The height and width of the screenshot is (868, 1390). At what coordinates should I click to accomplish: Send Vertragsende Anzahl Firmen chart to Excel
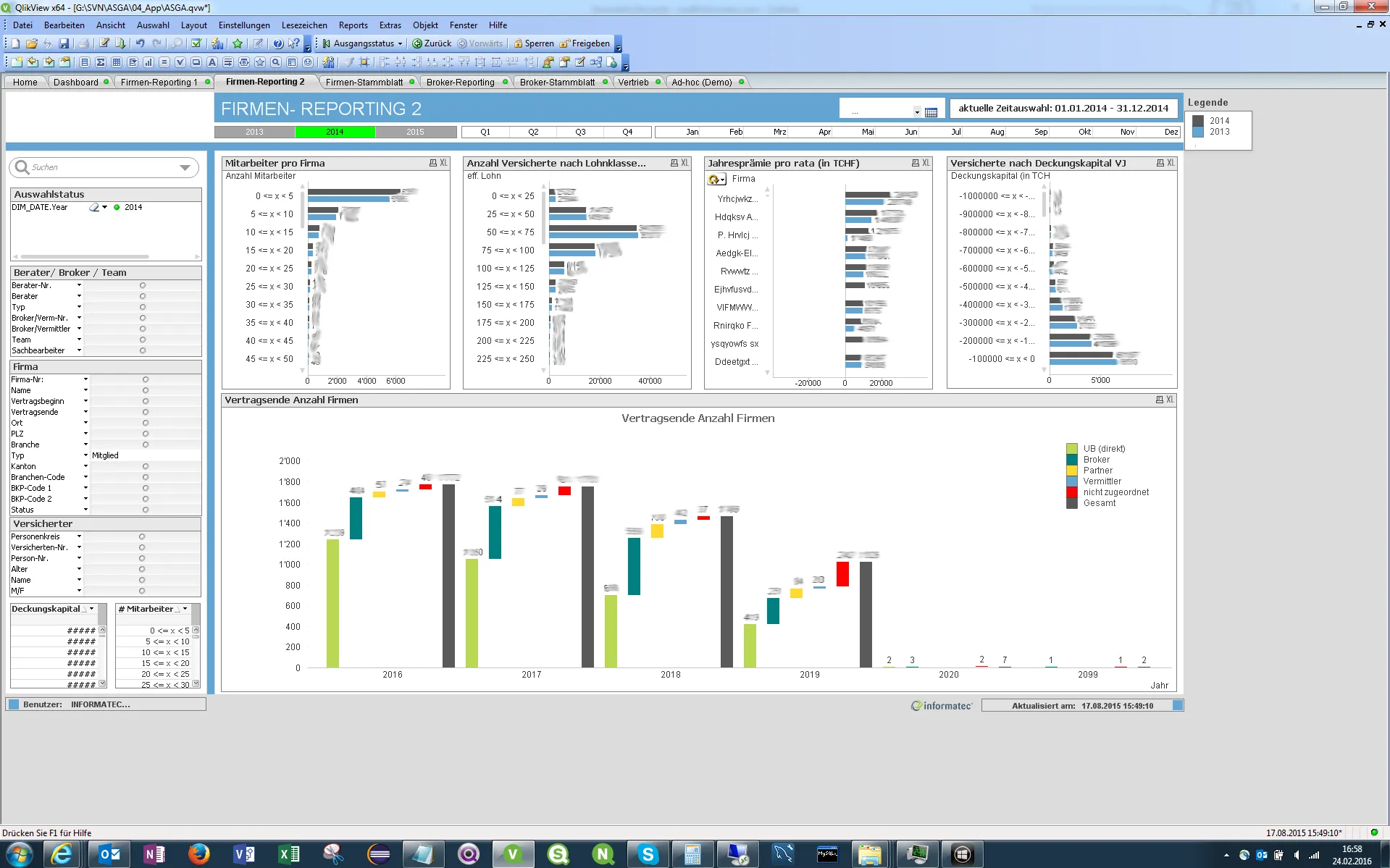click(x=1171, y=400)
